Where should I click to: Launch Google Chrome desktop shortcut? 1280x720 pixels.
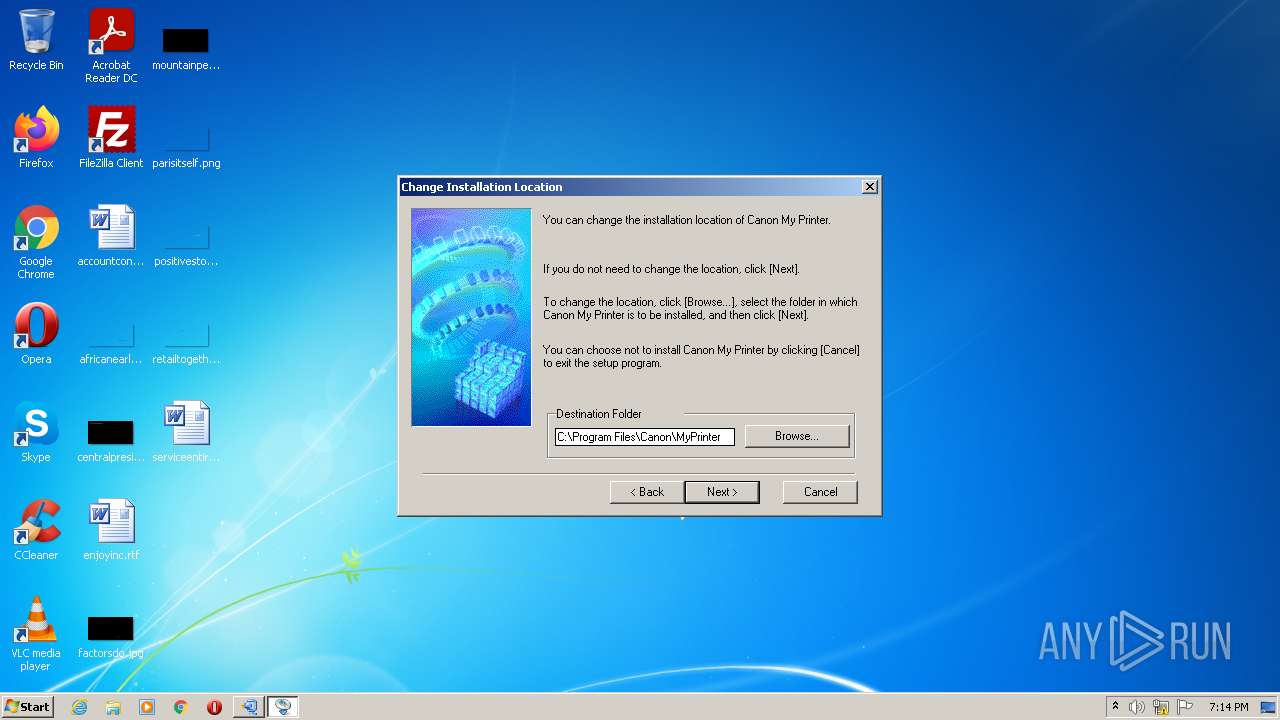tap(36, 243)
